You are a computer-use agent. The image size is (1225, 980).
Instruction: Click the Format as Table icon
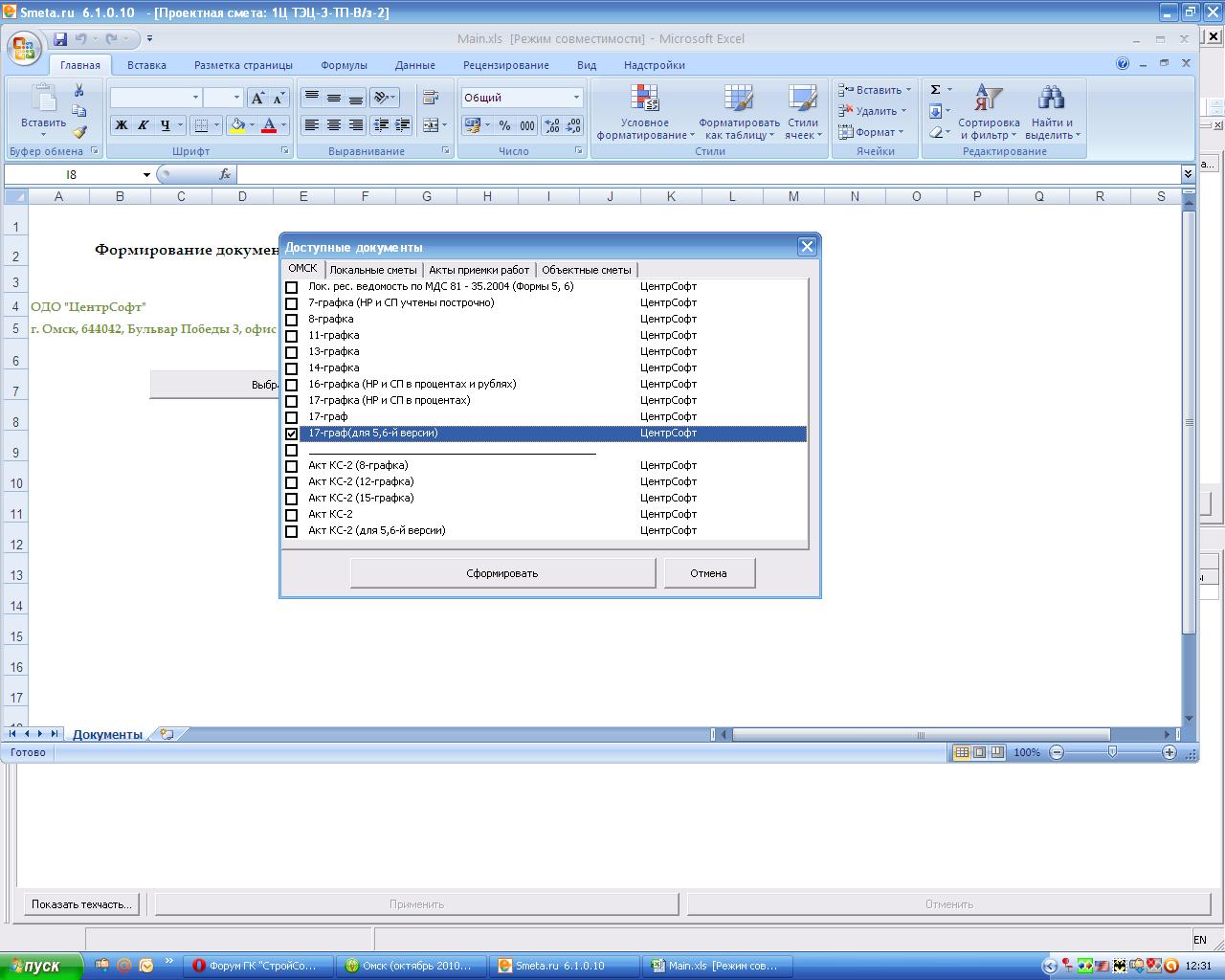pyautogui.click(x=739, y=100)
